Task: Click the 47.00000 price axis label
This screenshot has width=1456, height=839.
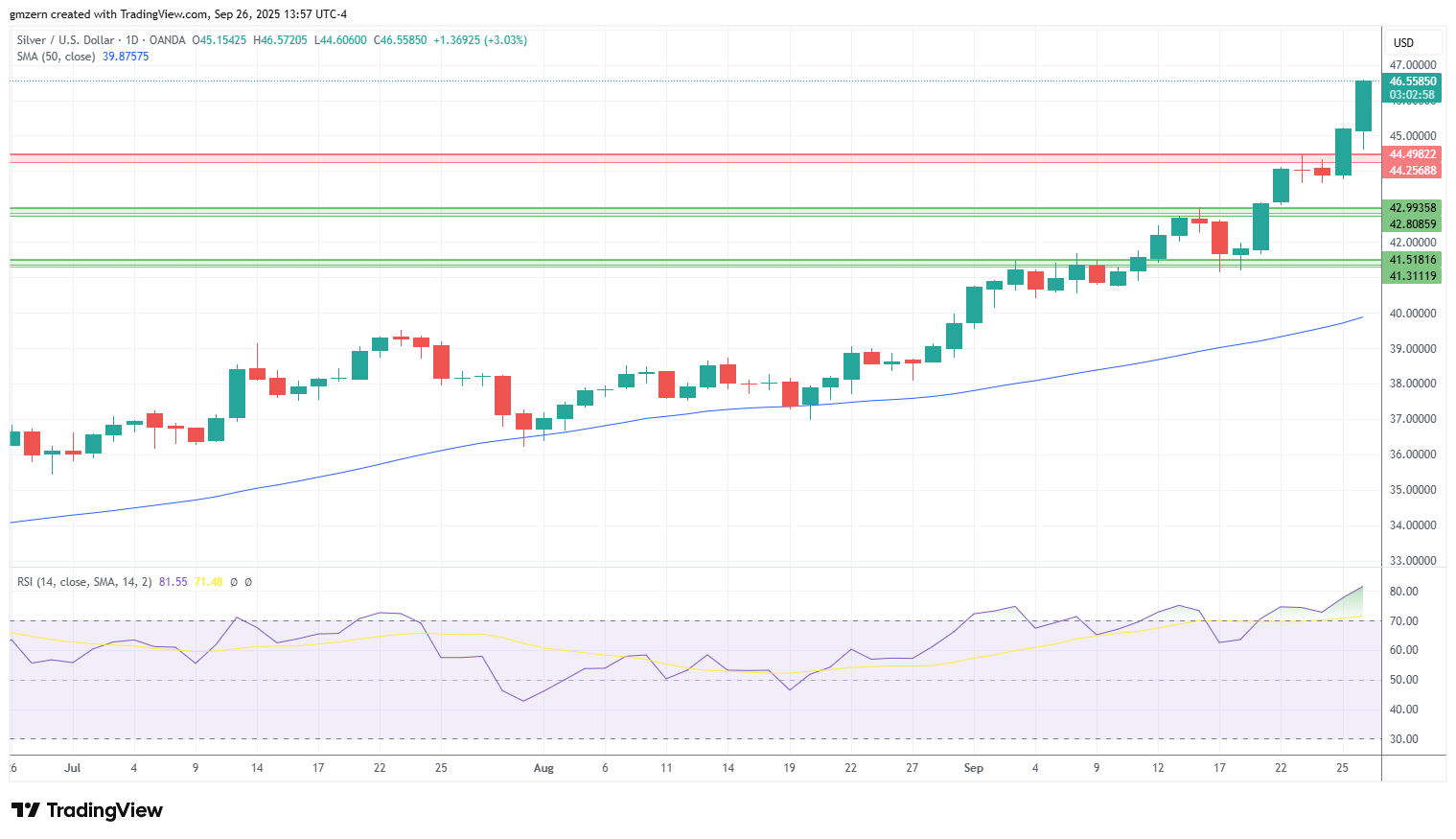Action: point(1413,65)
